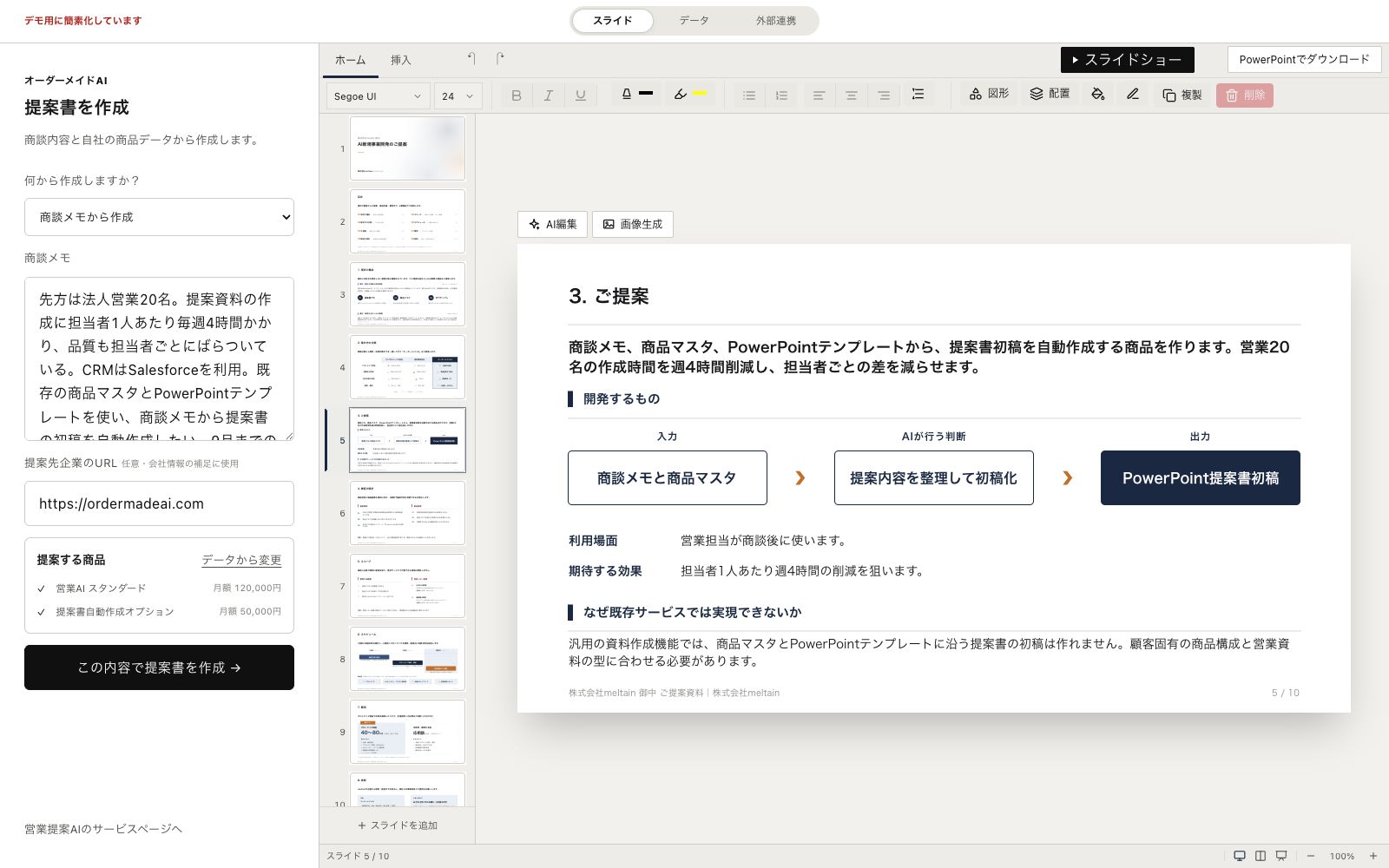
Task: Click the undo arrow icon
Action: point(471,59)
